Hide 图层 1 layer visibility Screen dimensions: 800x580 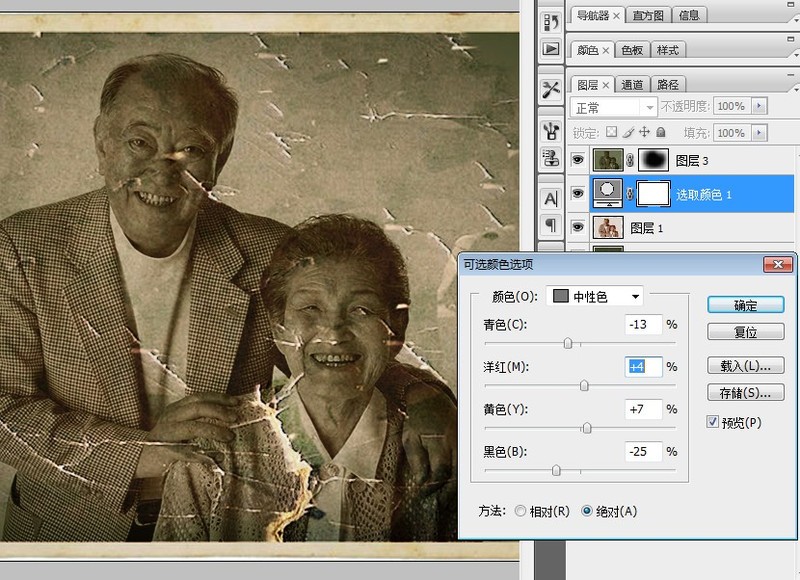pyautogui.click(x=578, y=227)
